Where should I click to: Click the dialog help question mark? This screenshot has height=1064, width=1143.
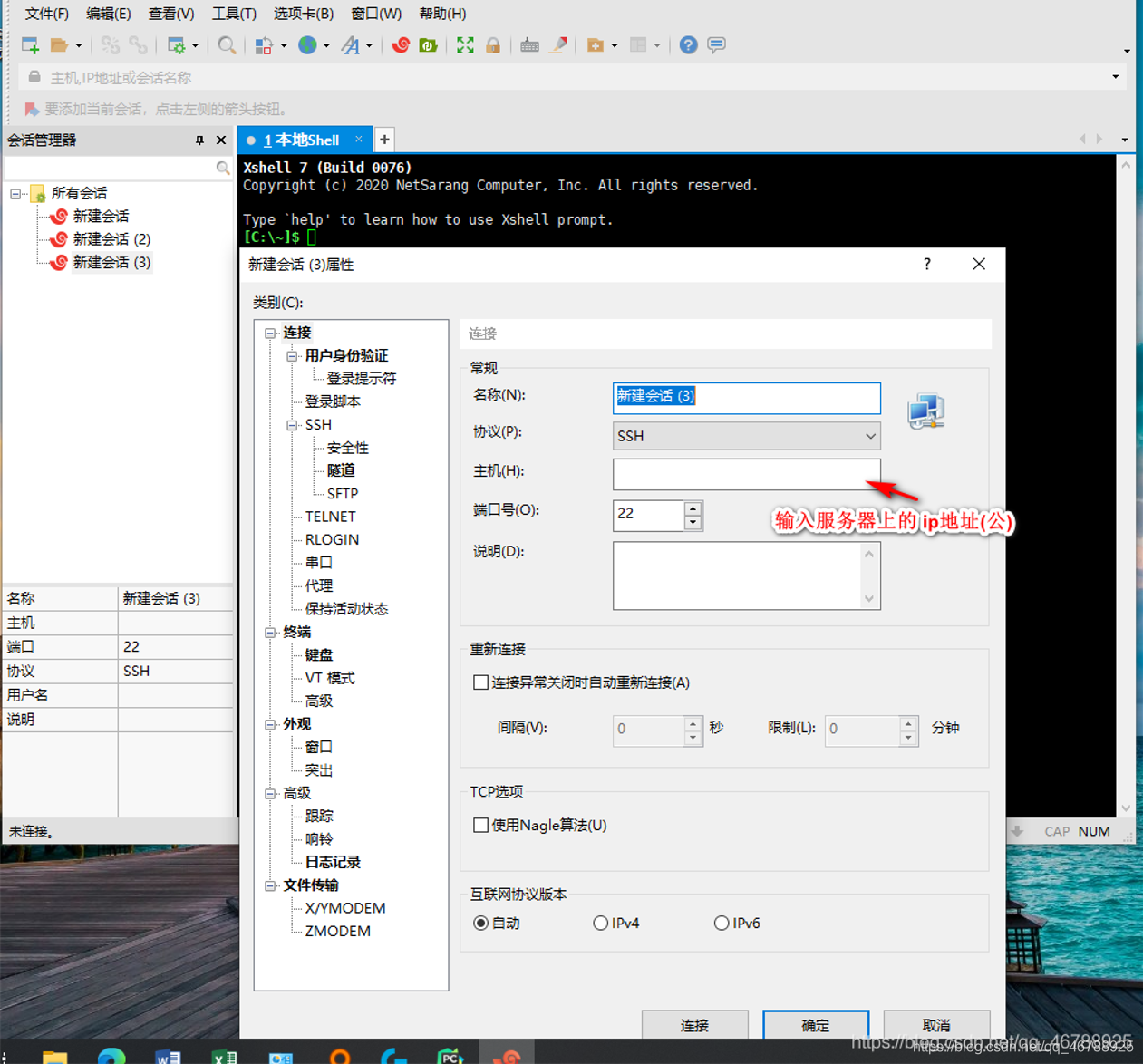tap(927, 264)
